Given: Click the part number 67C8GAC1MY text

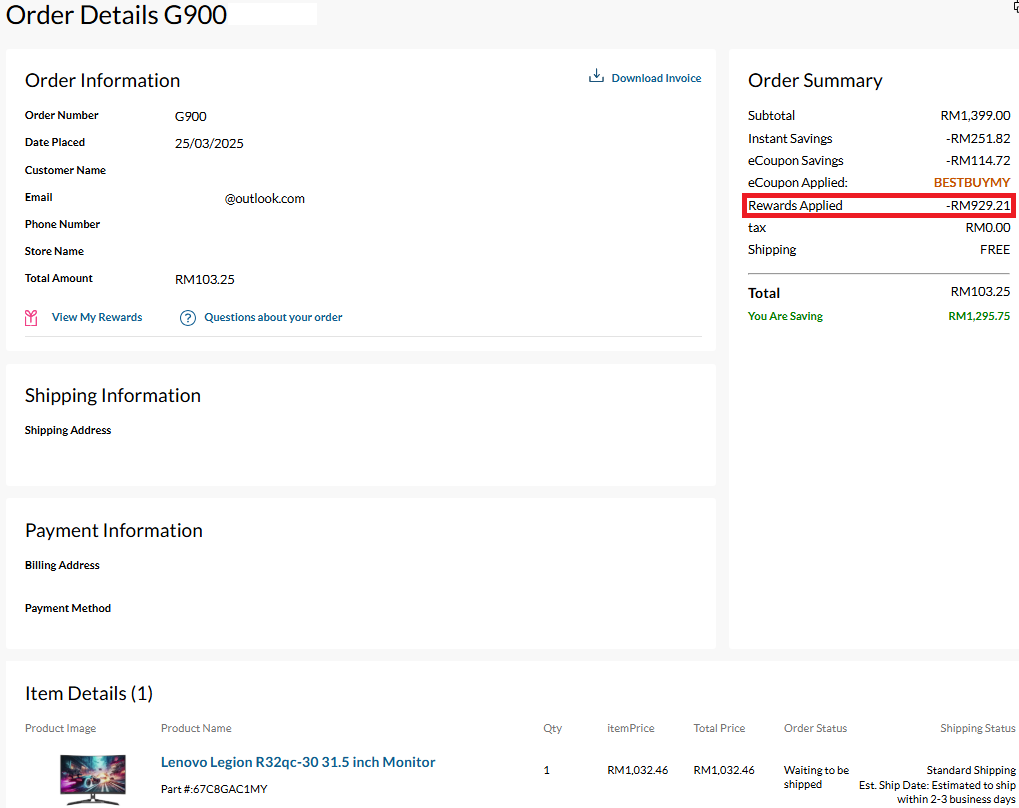Looking at the screenshot, I should [214, 789].
